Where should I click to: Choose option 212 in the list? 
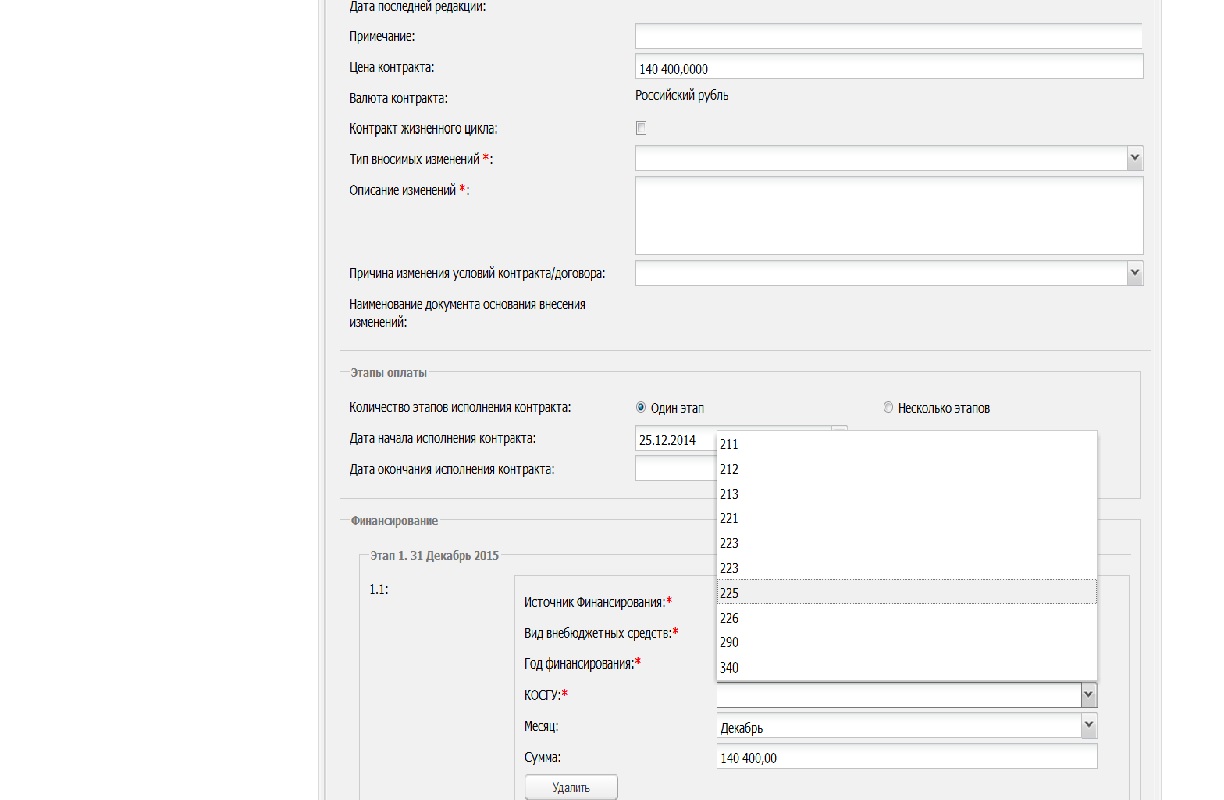click(906, 469)
